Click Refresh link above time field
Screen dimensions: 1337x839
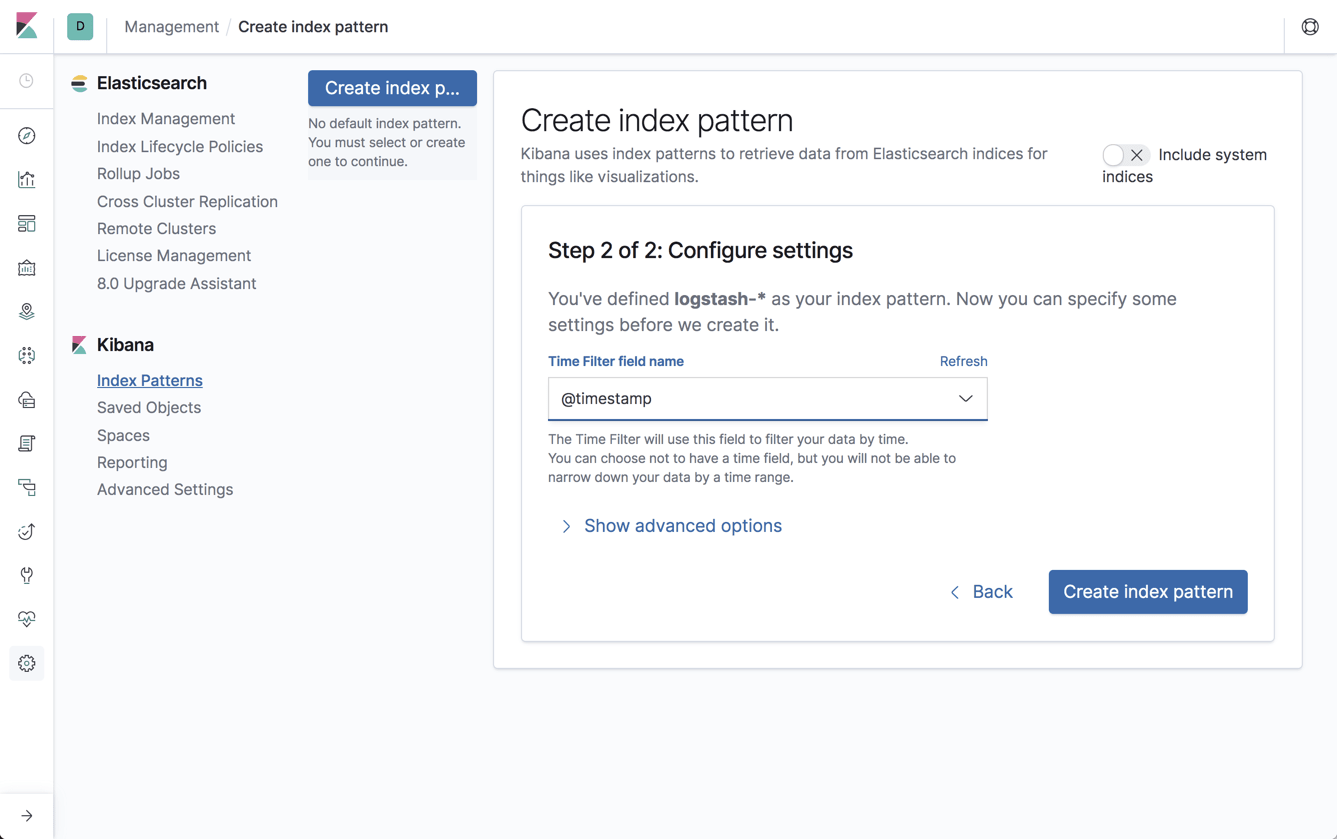(x=963, y=362)
